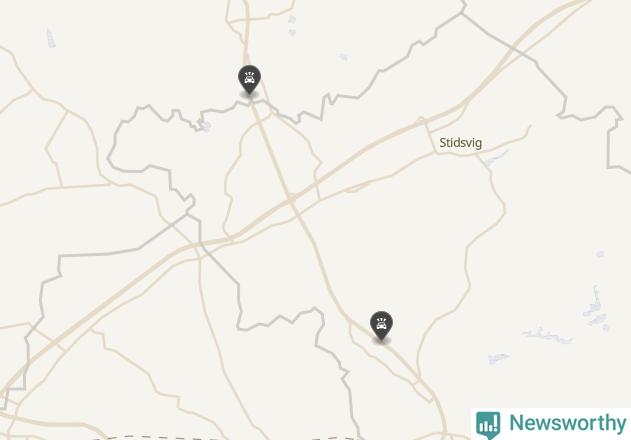Click the motorway crossing at map center
The image size is (631, 440).
click(291, 200)
